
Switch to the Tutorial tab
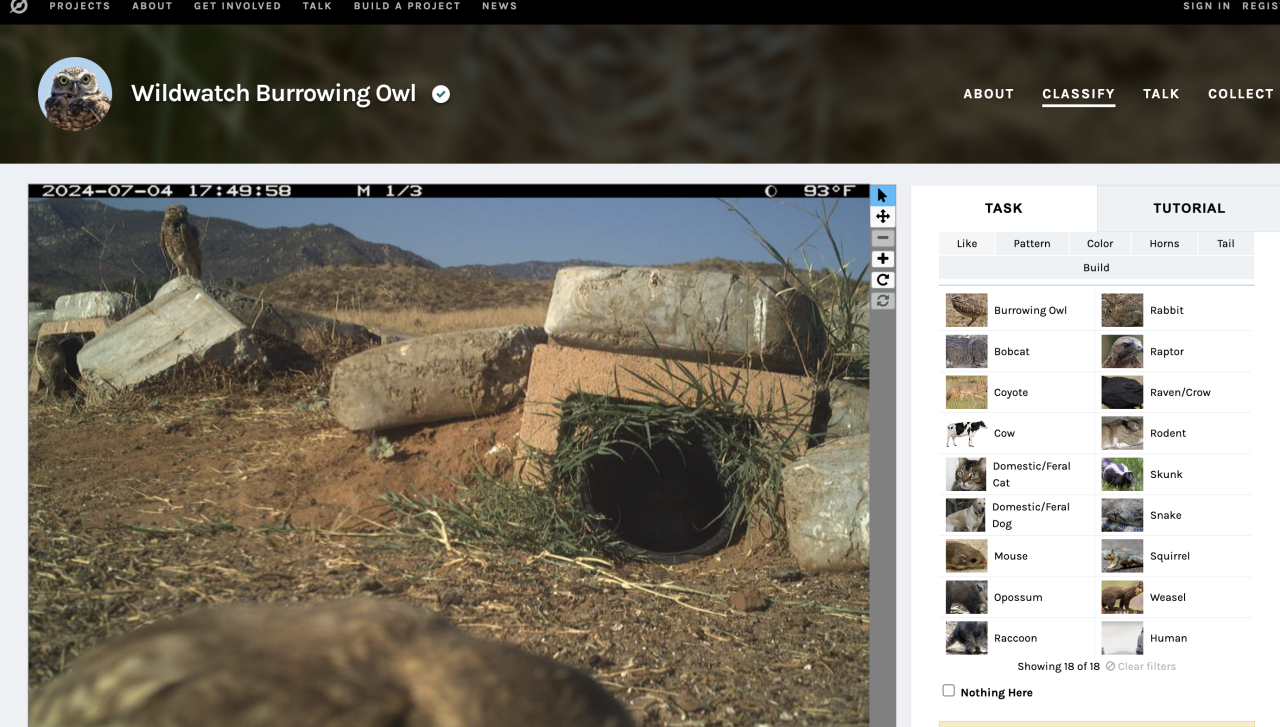tap(1189, 208)
